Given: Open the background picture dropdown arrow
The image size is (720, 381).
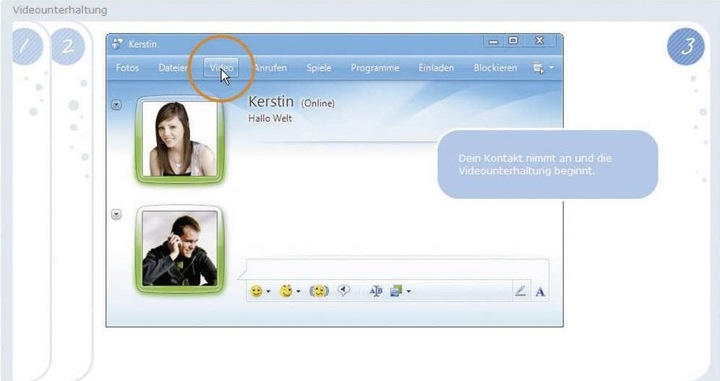Looking at the screenshot, I should pos(409,291).
